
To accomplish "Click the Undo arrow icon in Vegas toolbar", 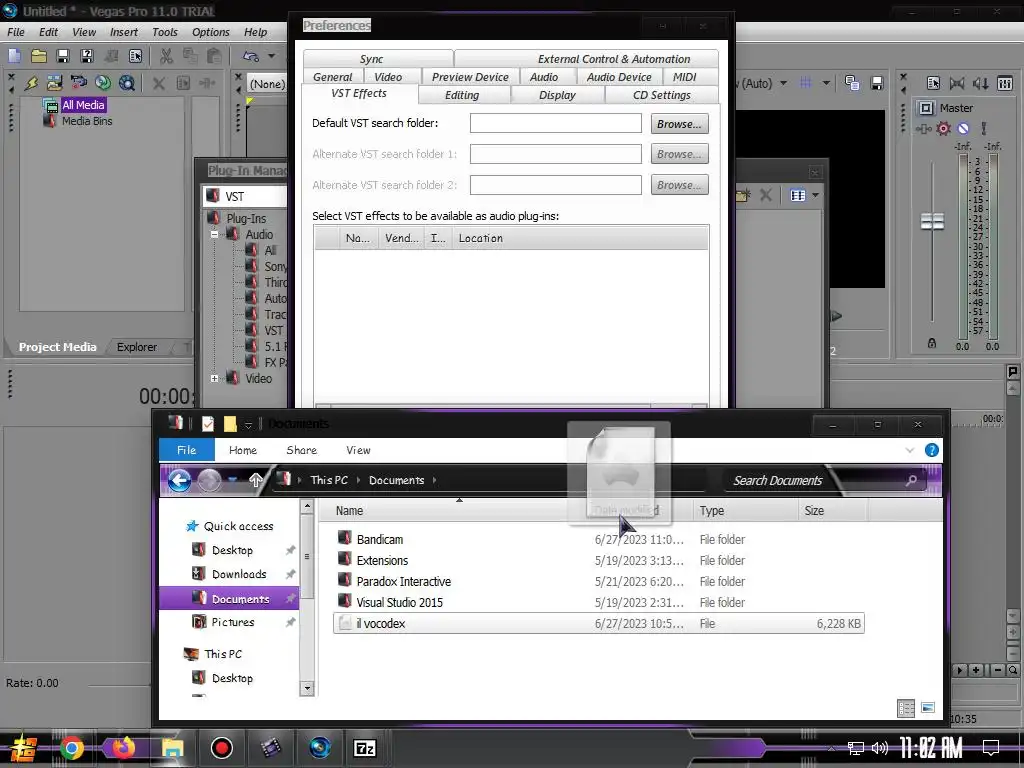I will [x=251, y=56].
